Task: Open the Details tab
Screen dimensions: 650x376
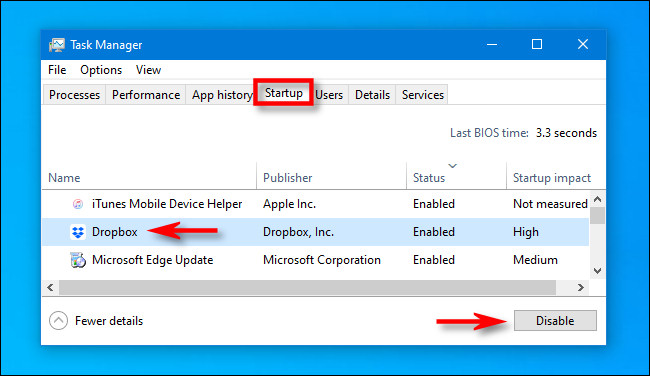Action: coord(372,95)
